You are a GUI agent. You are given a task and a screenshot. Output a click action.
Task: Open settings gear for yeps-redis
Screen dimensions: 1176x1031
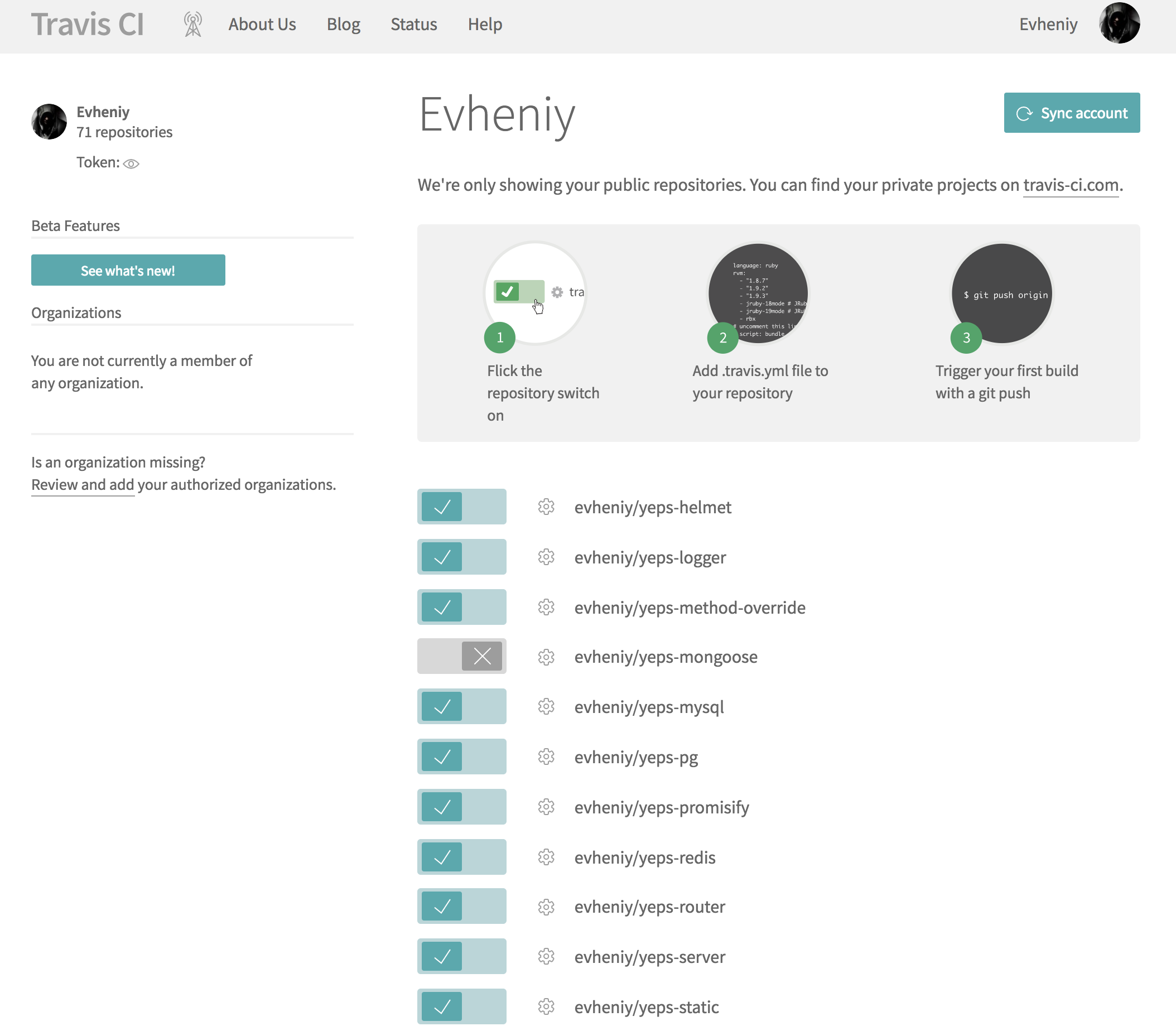click(x=546, y=857)
